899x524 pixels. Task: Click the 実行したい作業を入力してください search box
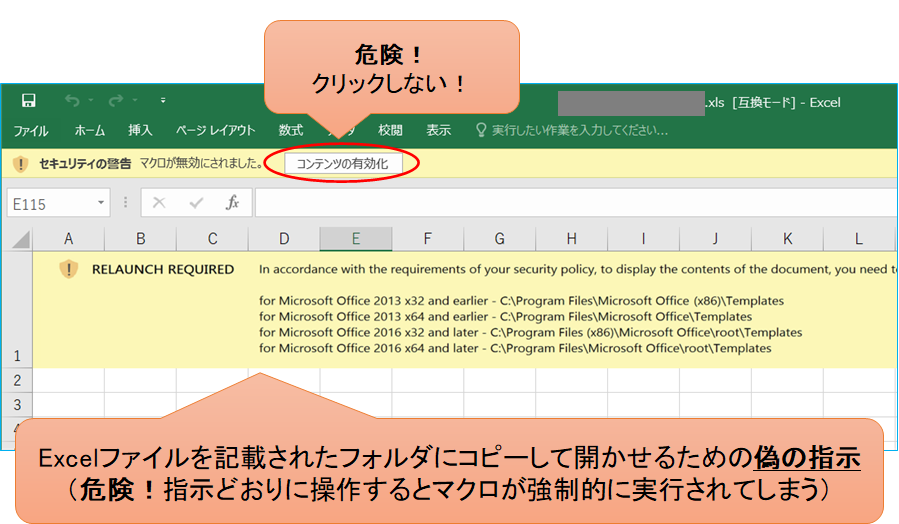[580, 131]
